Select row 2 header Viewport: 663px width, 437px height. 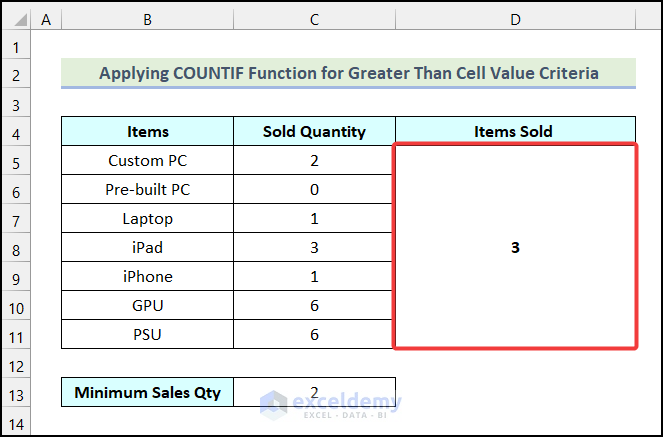16,74
